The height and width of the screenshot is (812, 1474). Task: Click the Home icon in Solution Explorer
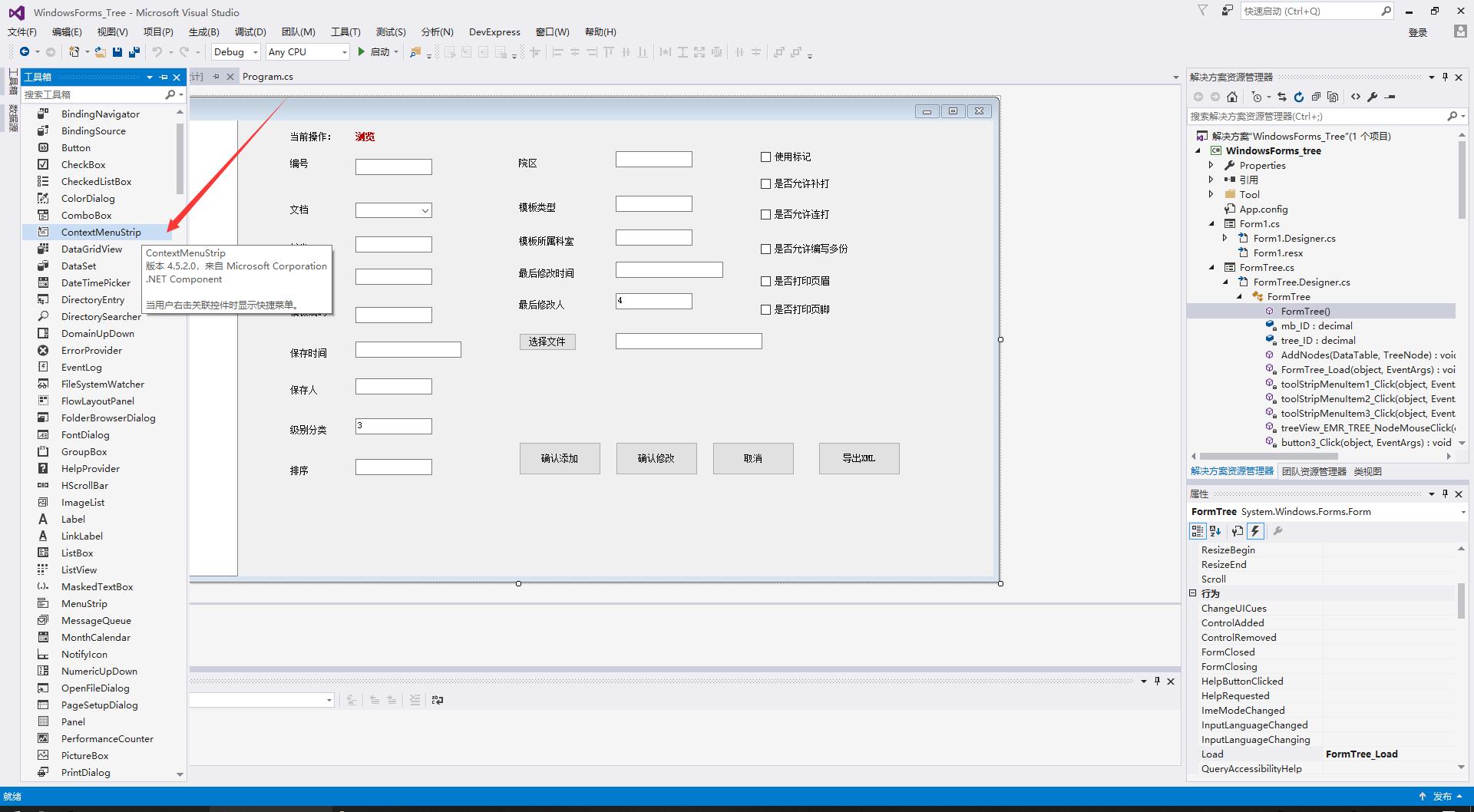tap(1232, 97)
